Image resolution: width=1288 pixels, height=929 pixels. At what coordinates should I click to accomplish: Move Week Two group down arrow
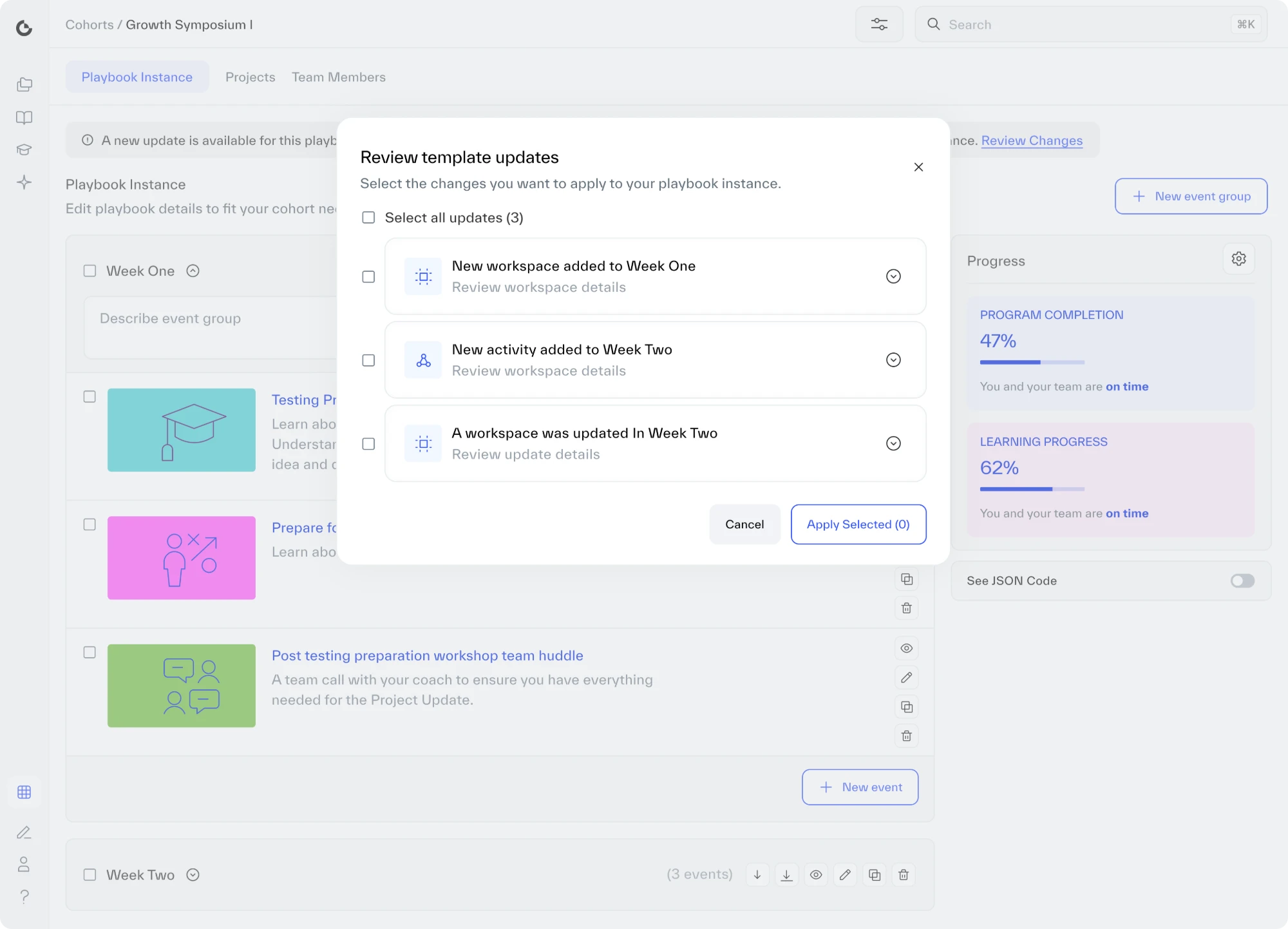757,874
